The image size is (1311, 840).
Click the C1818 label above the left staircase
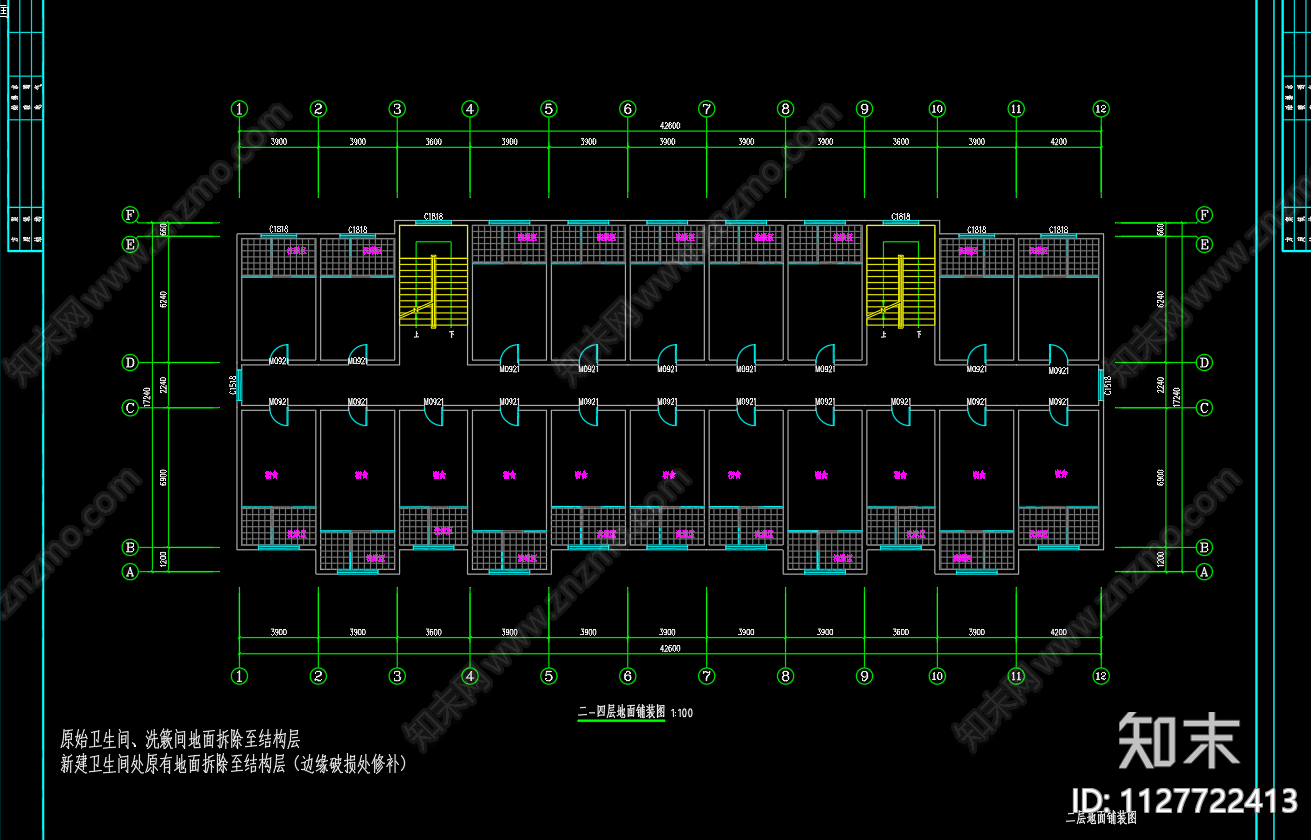point(433,216)
